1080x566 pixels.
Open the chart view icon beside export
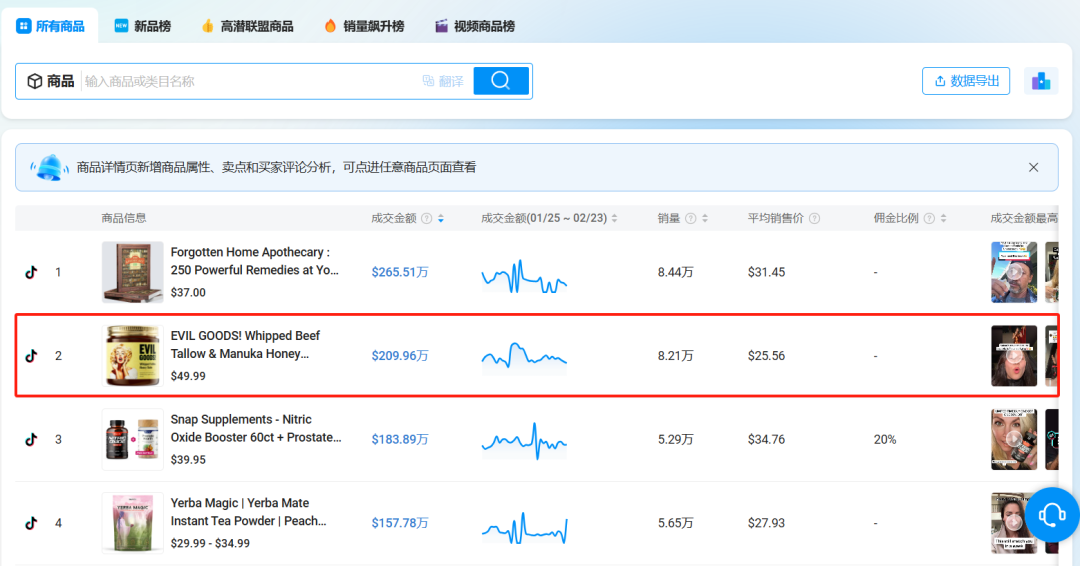point(1041,81)
